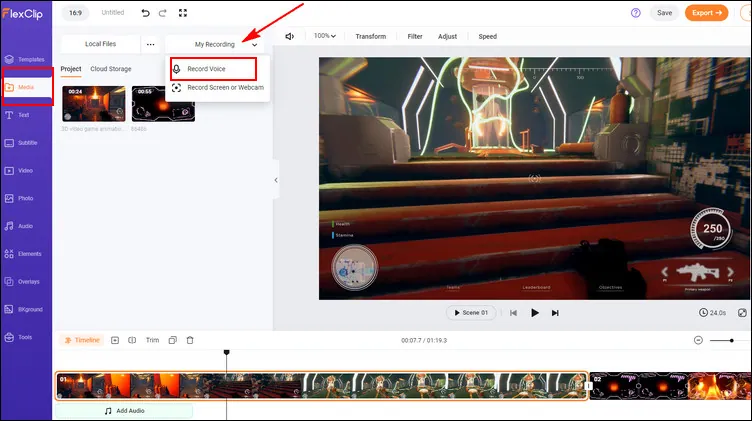Select Record Screen or Webcam

pyautogui.click(x=218, y=88)
